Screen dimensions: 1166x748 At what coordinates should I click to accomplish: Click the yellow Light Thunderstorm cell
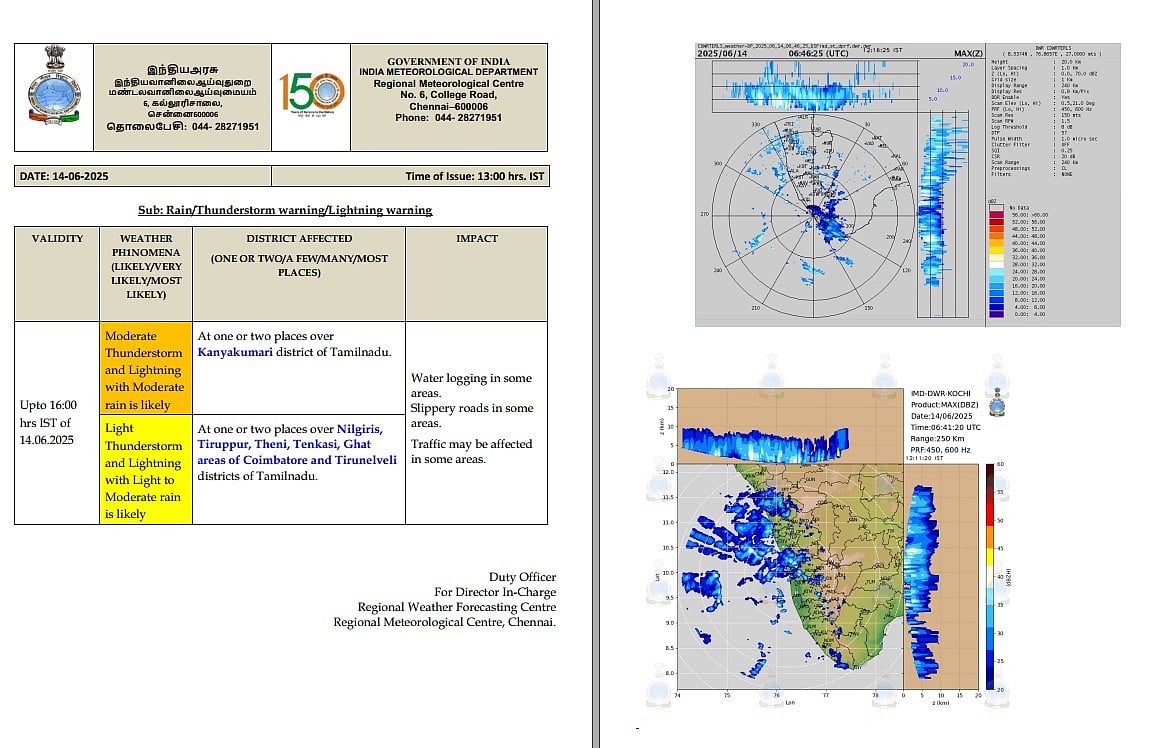coord(145,470)
